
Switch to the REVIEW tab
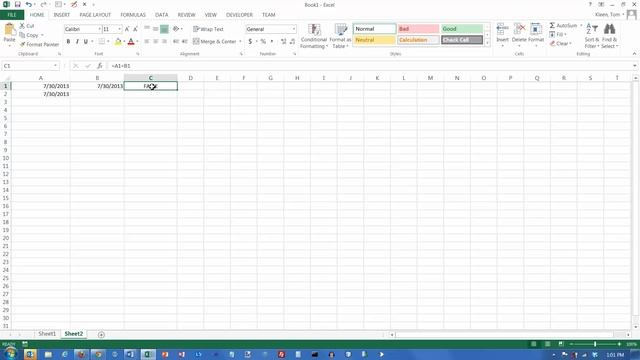(x=186, y=15)
